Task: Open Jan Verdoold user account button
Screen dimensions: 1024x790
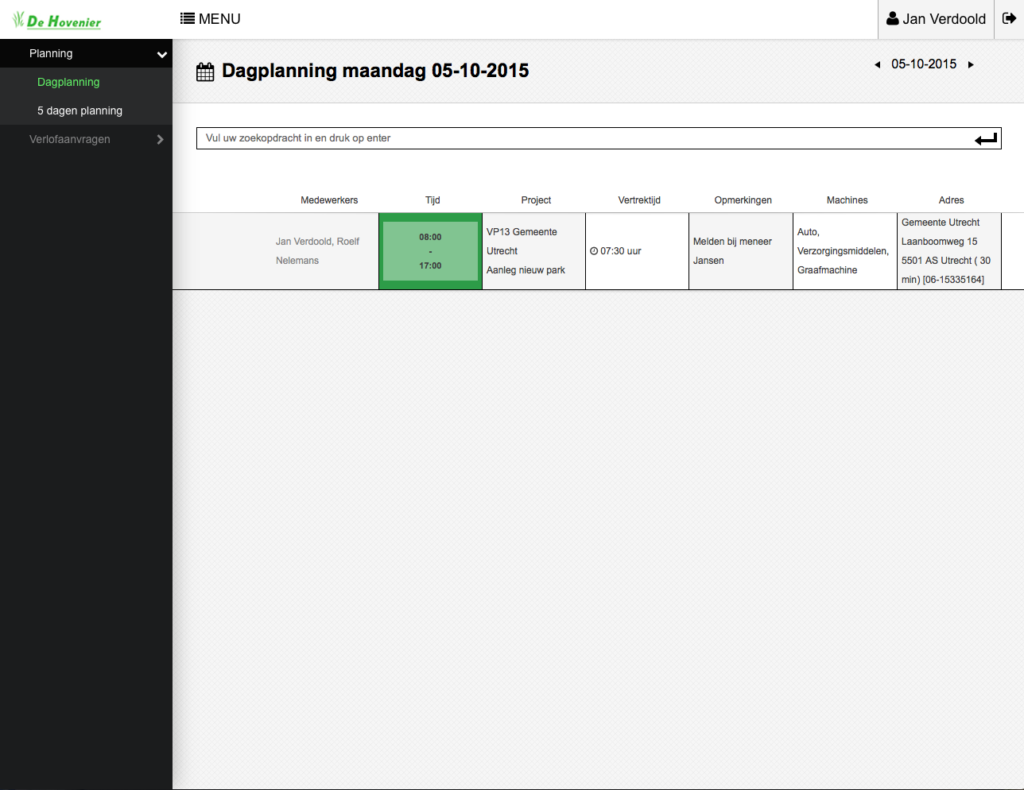Action: (x=936, y=19)
